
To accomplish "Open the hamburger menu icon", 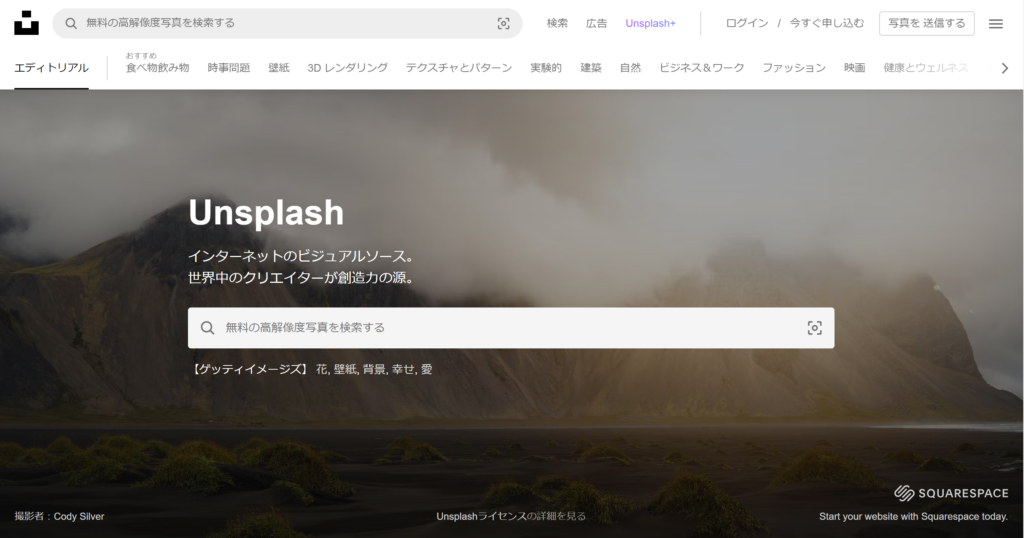I will coord(995,24).
